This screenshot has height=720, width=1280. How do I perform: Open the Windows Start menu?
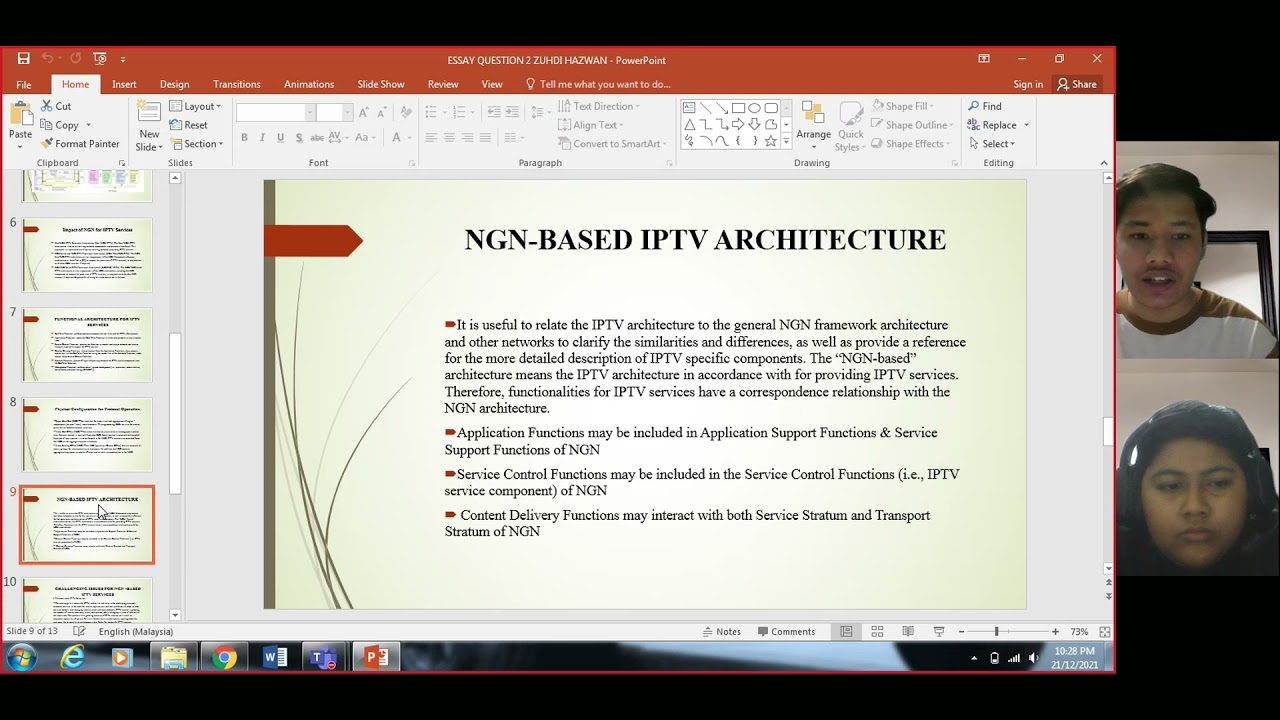21,657
